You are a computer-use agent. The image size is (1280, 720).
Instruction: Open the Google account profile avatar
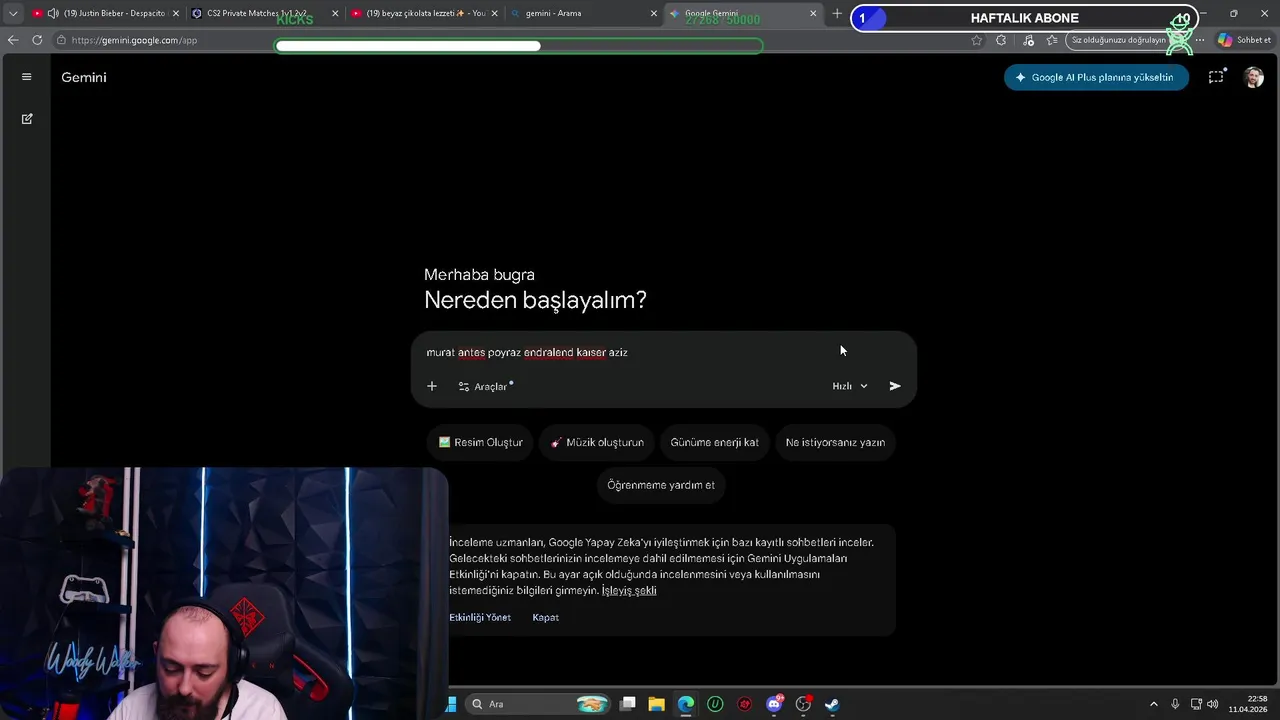coord(1253,77)
